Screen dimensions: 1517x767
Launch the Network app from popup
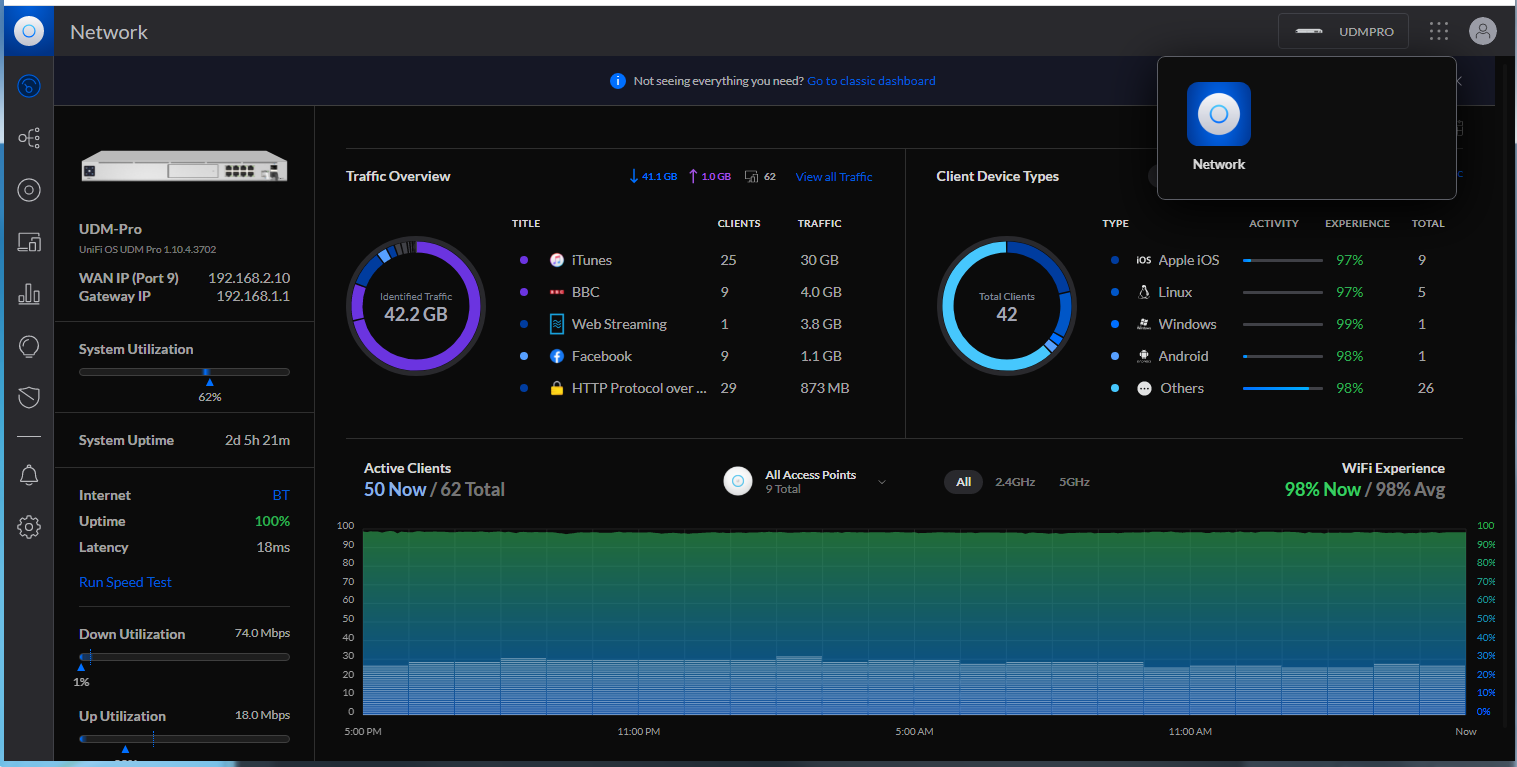(1218, 115)
